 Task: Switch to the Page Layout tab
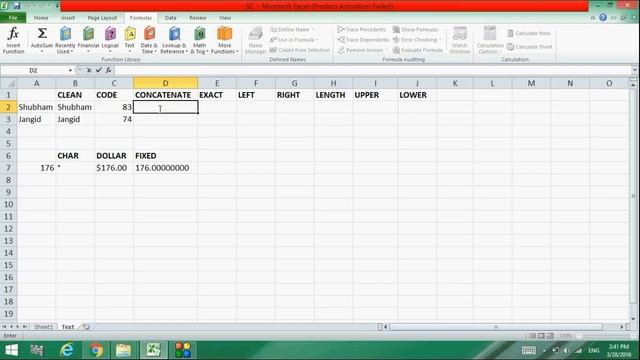pos(102,18)
